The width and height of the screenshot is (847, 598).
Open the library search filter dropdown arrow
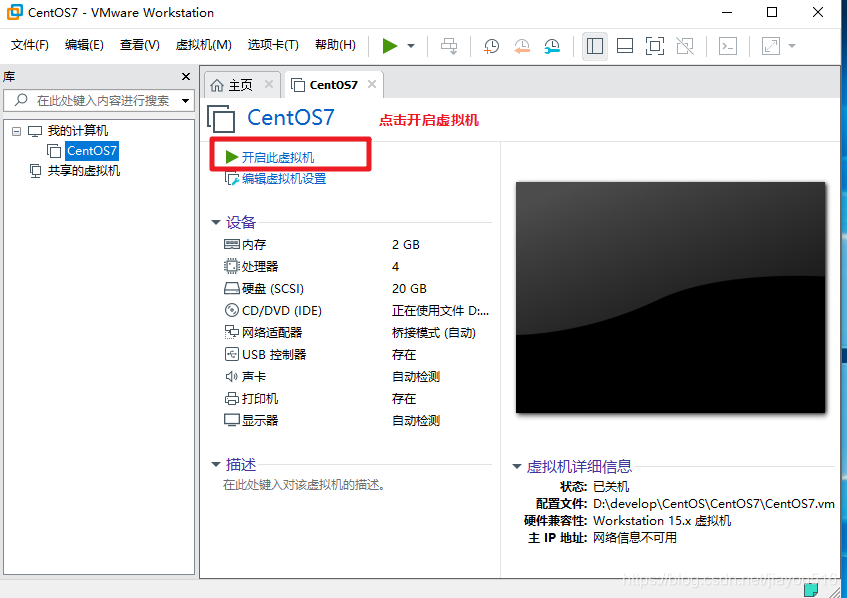[185, 100]
